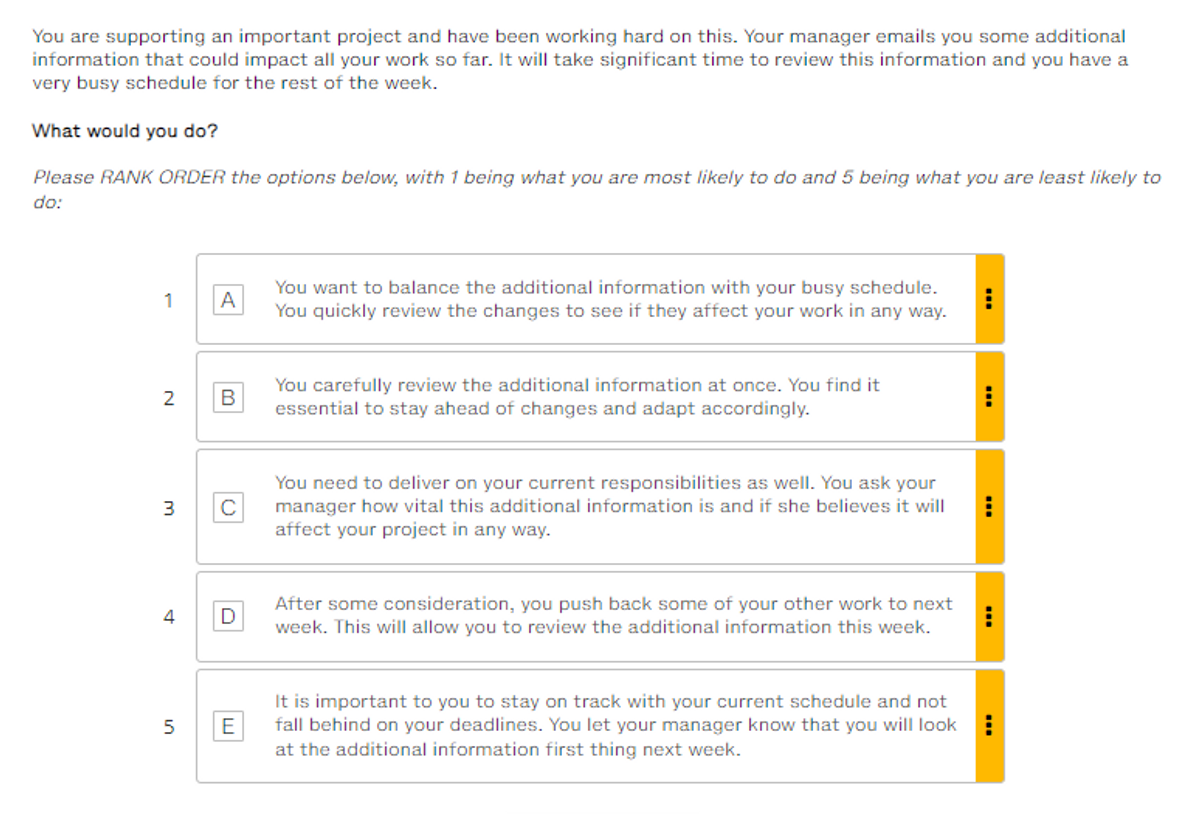Viewport: 1200px width, 814px height.
Task: Click the drag handle on option D
Action: pos(988,616)
